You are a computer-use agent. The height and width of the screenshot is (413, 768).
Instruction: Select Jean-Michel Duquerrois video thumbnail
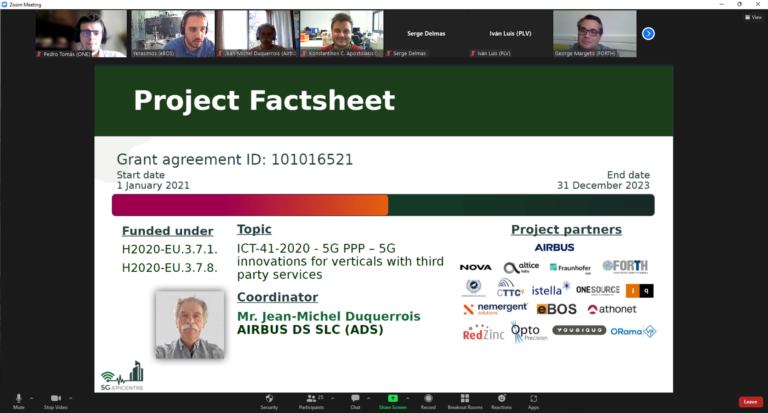pos(257,33)
